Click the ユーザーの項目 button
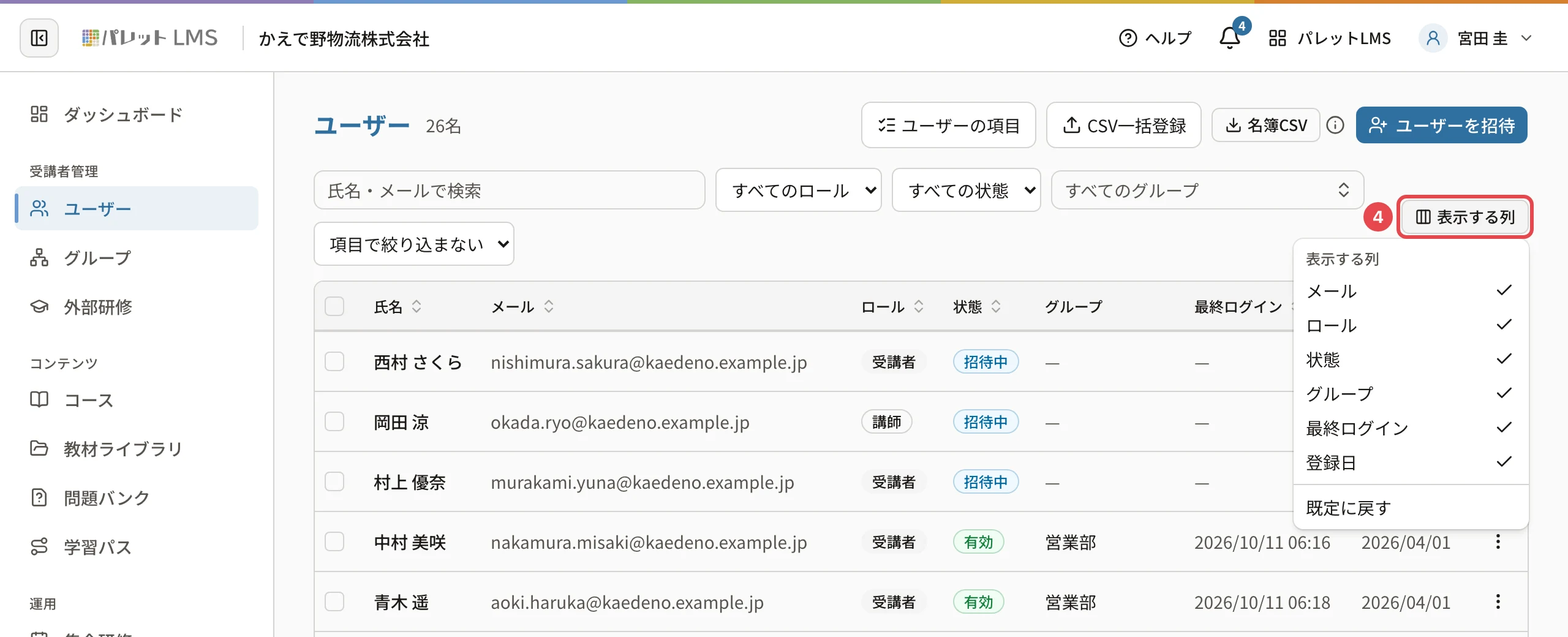This screenshot has width=1568, height=637. 948,125
